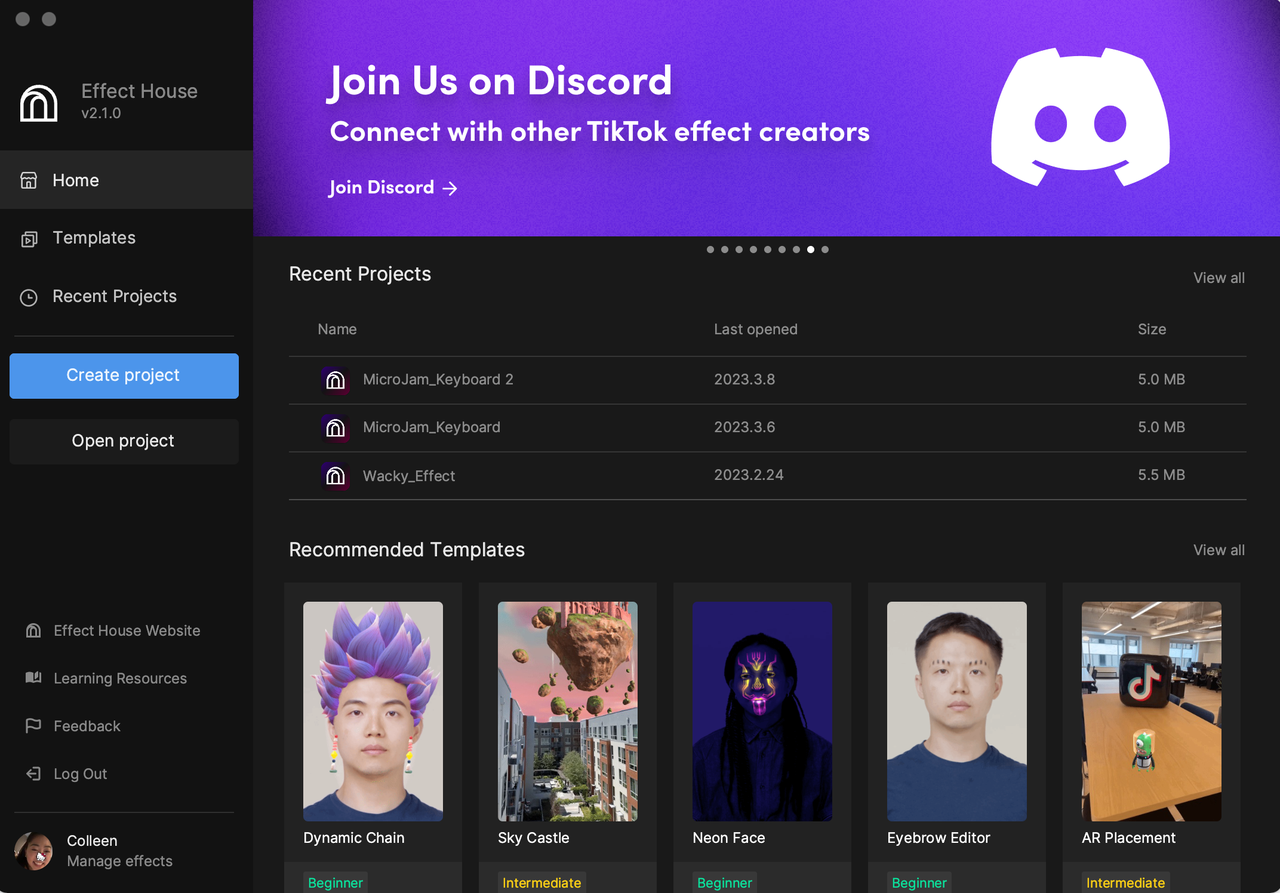The height and width of the screenshot is (893, 1280).
Task: Click the Dynamic Chain template title
Action: click(354, 838)
